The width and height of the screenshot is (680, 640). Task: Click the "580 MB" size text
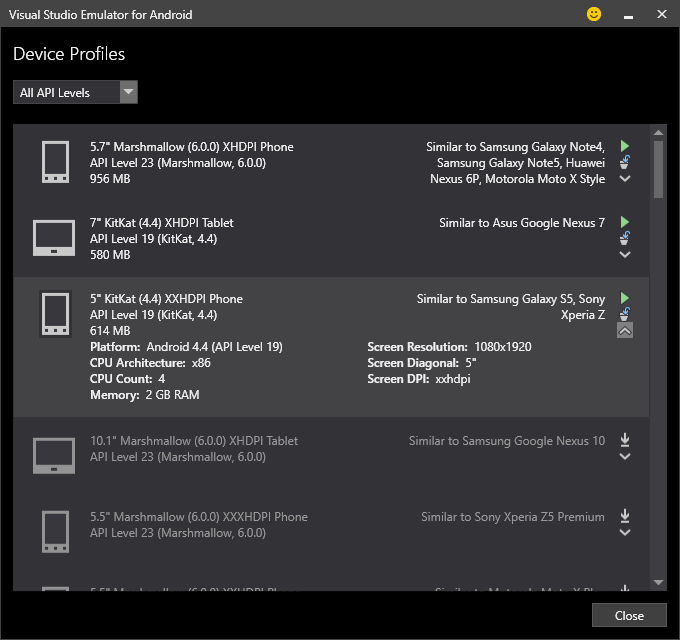coord(110,255)
